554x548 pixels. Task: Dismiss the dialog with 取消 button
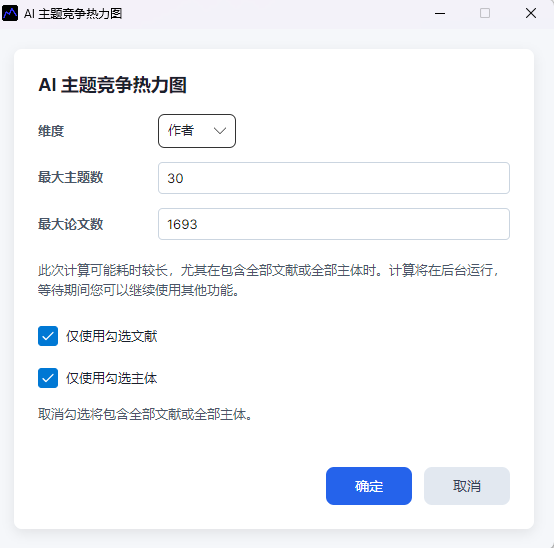click(467, 486)
